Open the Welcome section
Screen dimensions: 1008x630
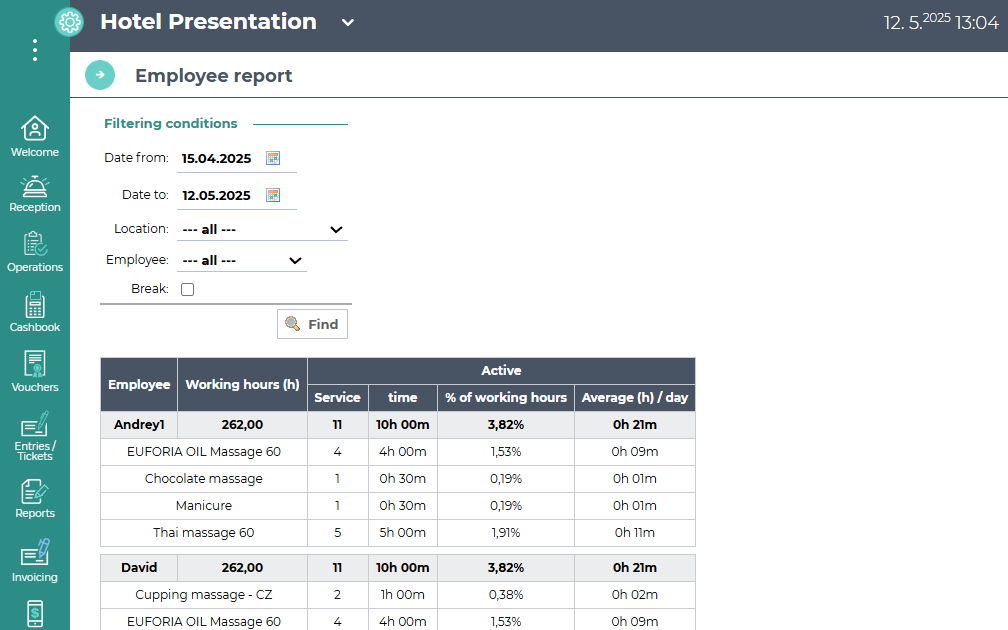point(35,137)
